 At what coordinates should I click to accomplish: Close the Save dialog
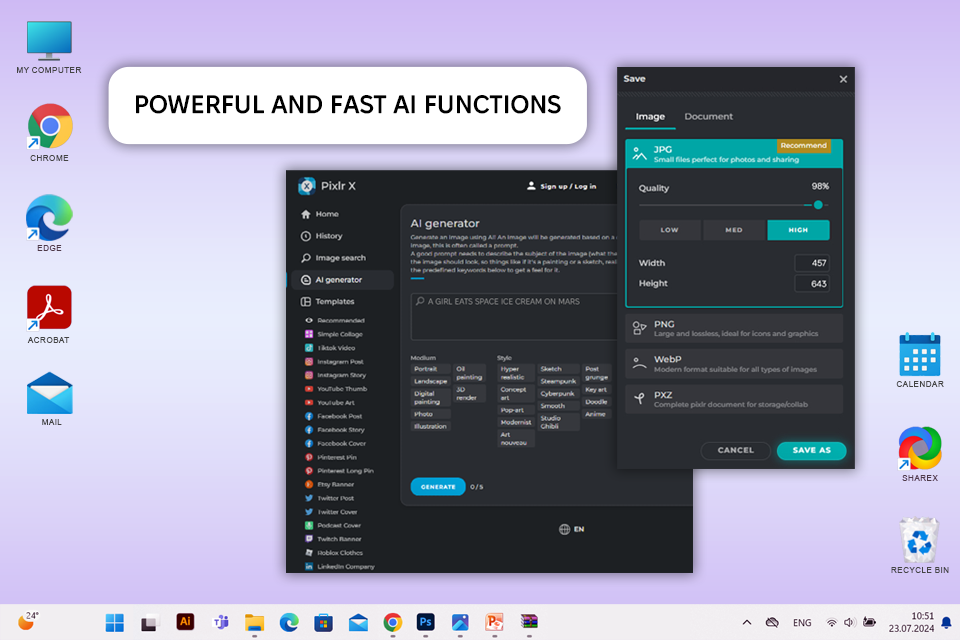click(843, 79)
